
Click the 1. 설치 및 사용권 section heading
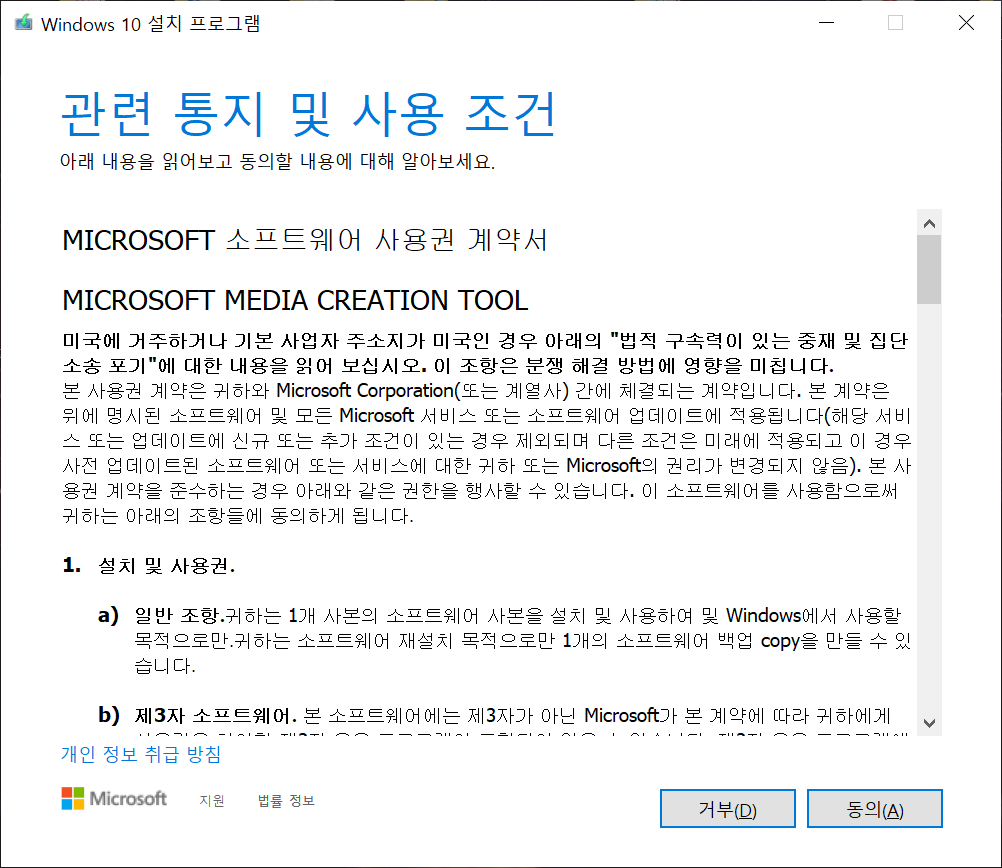[x=149, y=566]
